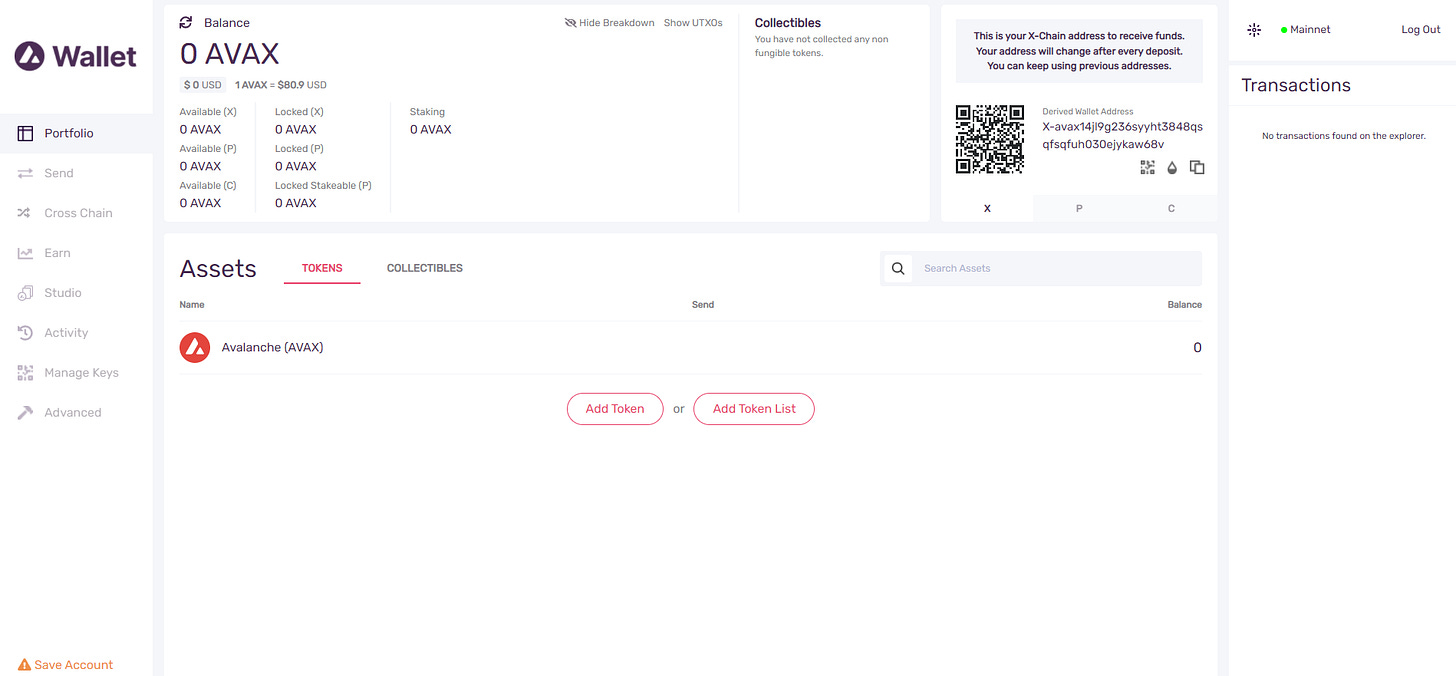Switch to the X chain address tab
Viewport: 1456px width, 676px height.
(x=987, y=208)
